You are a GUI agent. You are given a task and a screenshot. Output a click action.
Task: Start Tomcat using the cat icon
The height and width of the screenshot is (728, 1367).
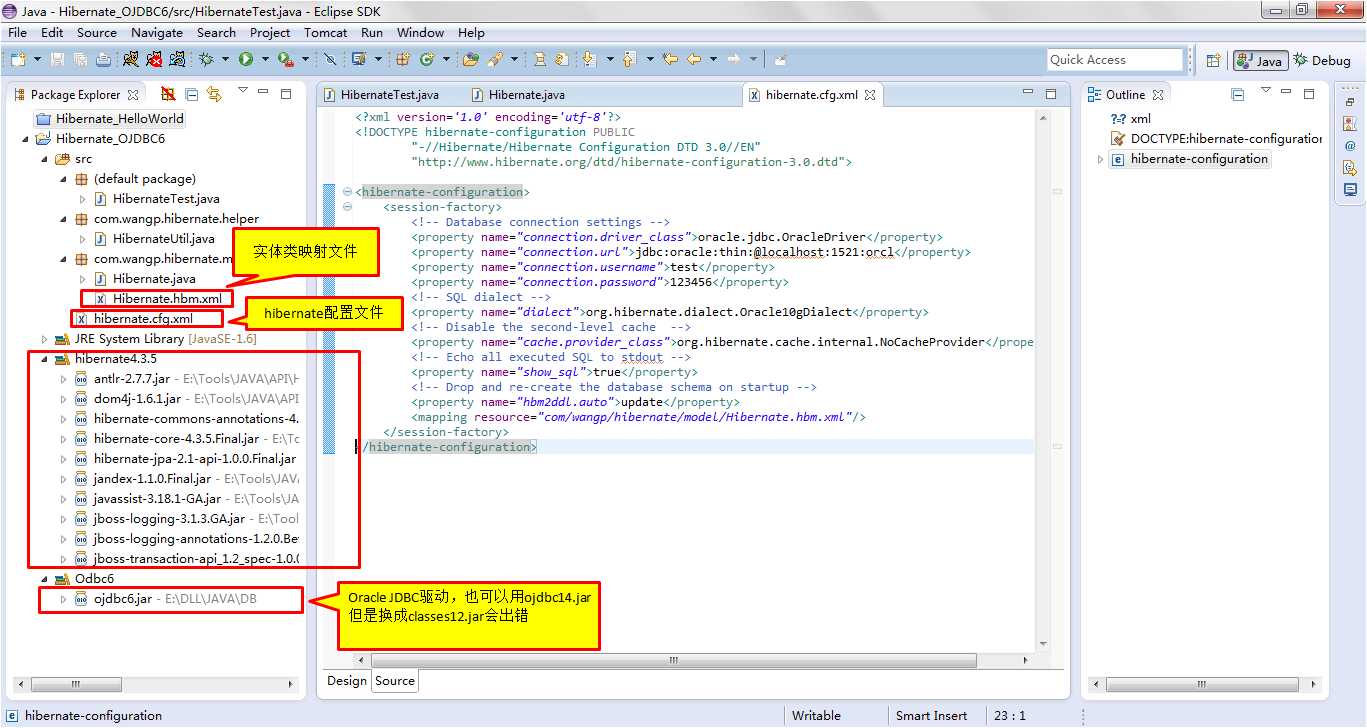tap(130, 60)
